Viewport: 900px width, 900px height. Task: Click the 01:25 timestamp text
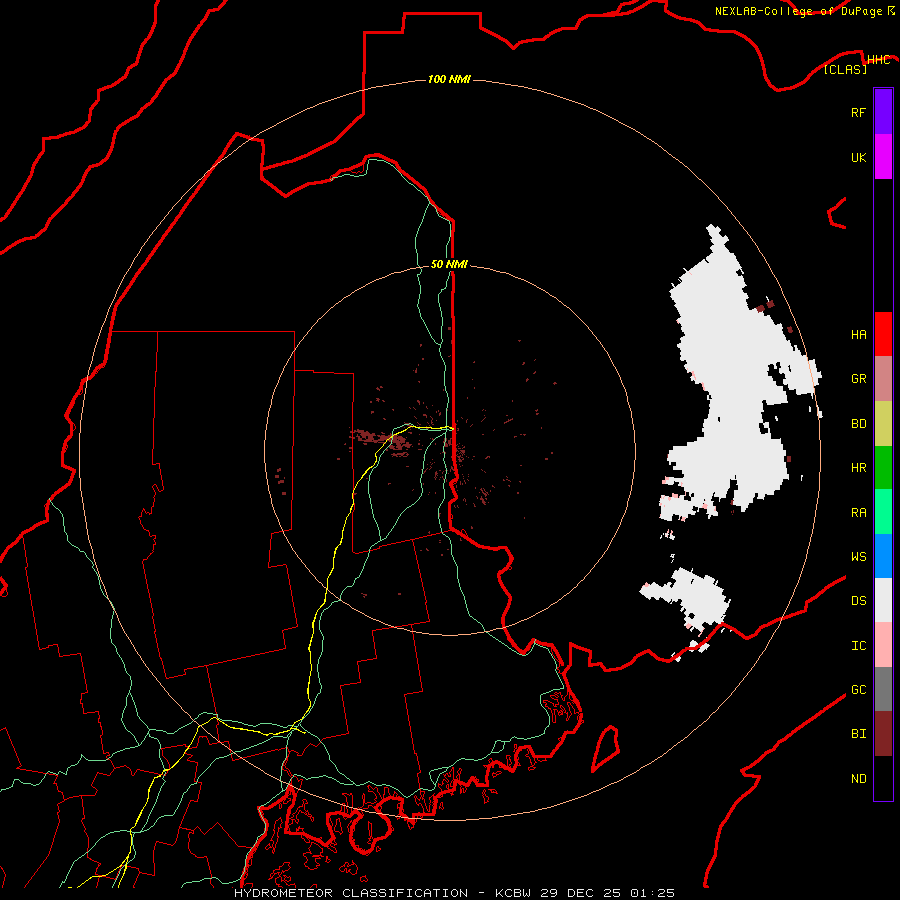point(652,893)
